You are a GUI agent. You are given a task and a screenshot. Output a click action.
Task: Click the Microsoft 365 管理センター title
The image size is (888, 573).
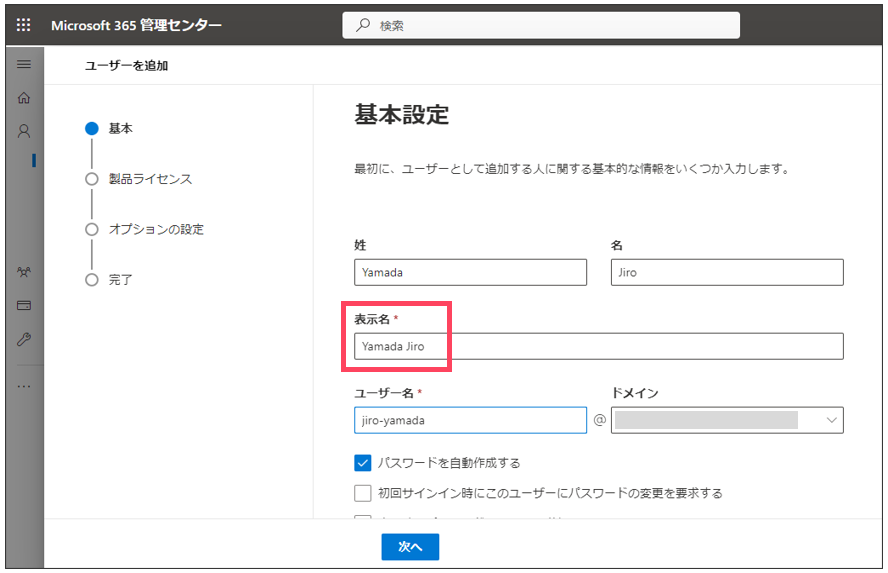click(x=136, y=25)
